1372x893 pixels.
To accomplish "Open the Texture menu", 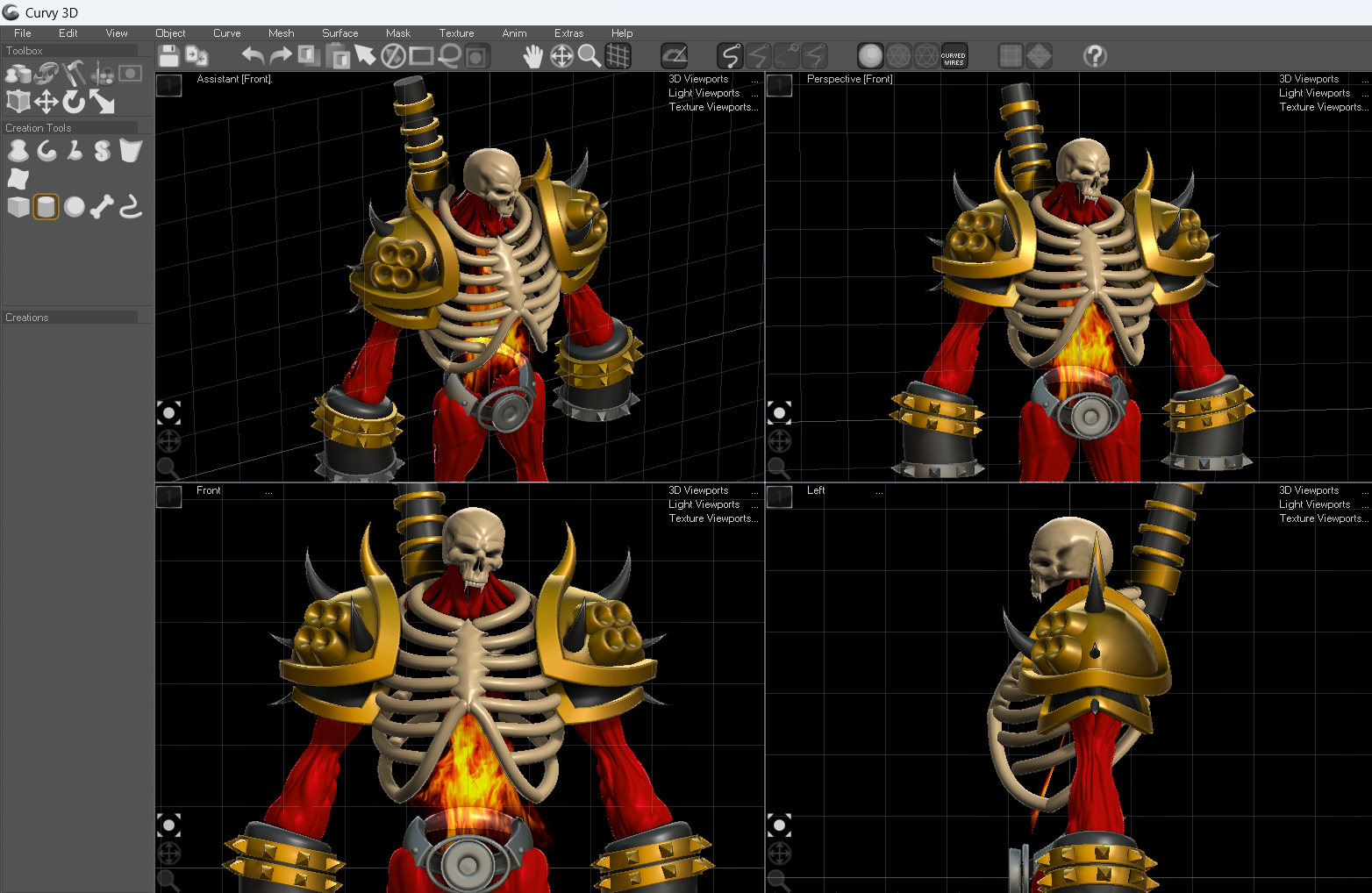I will (x=456, y=33).
